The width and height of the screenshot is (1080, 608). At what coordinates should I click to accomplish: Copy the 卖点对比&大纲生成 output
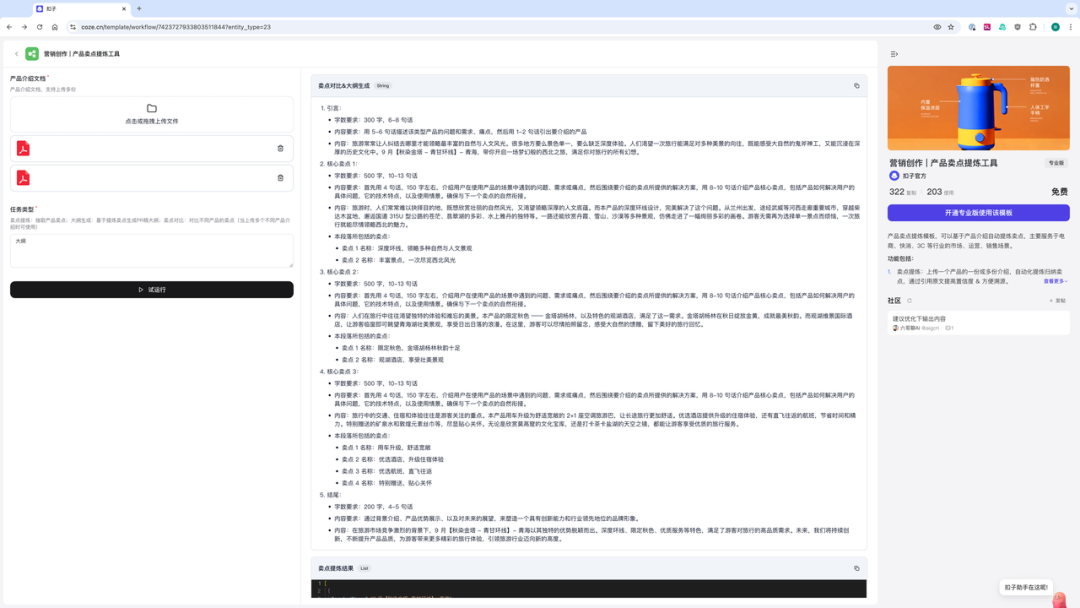(x=857, y=86)
